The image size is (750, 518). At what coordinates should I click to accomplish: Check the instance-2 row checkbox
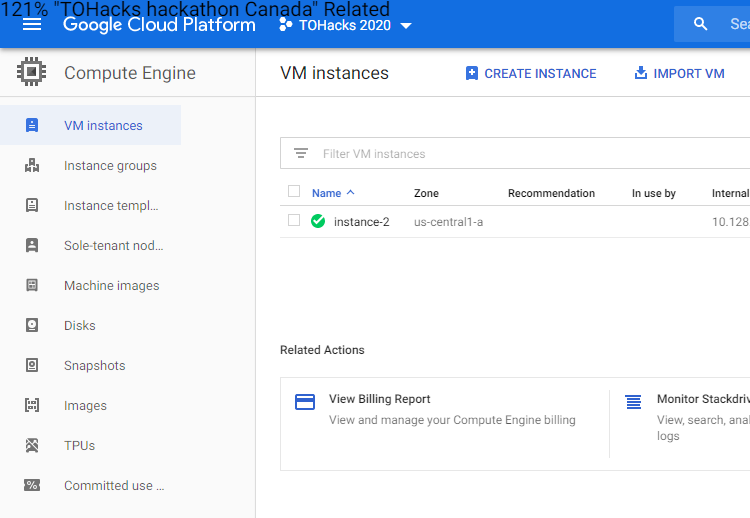(294, 221)
